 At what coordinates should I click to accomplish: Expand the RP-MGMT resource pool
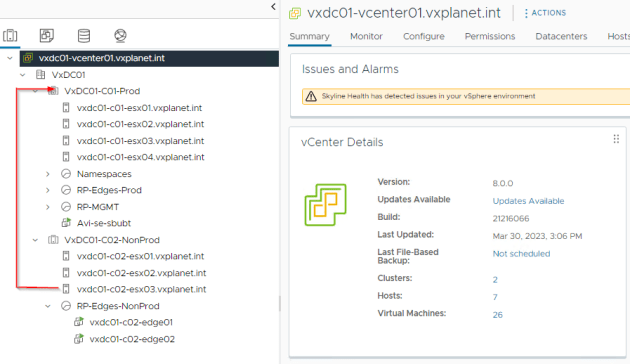click(x=48, y=207)
